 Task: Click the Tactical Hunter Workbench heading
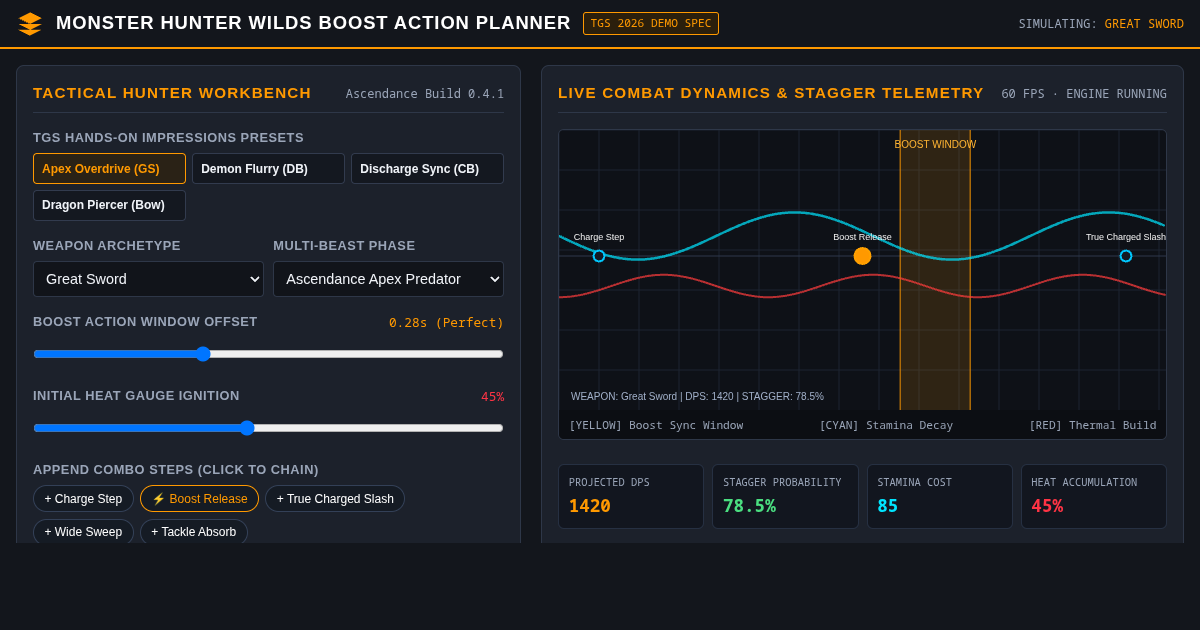pos(172,93)
